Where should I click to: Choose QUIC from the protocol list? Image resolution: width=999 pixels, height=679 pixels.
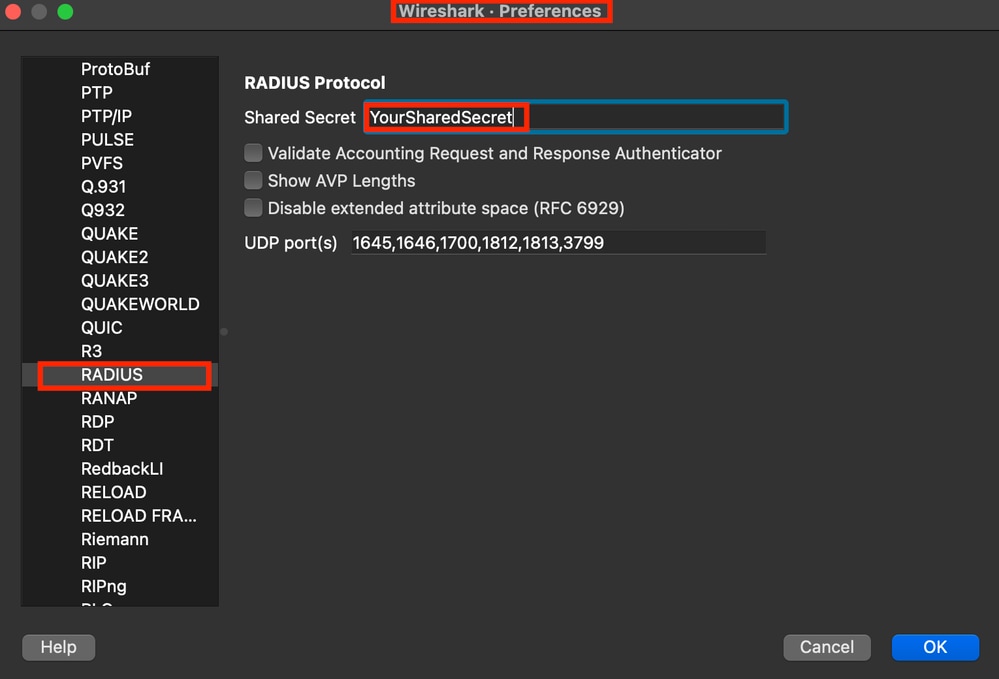tap(120, 327)
